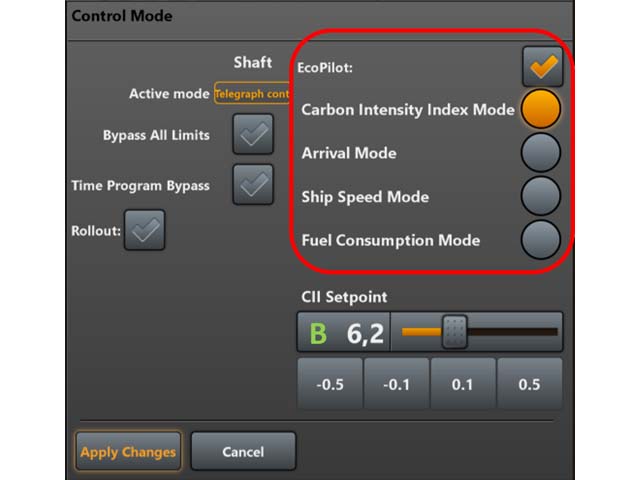Click the CII Setpoint value display B 6,2
This screenshot has height=480, width=640.
pos(345,333)
